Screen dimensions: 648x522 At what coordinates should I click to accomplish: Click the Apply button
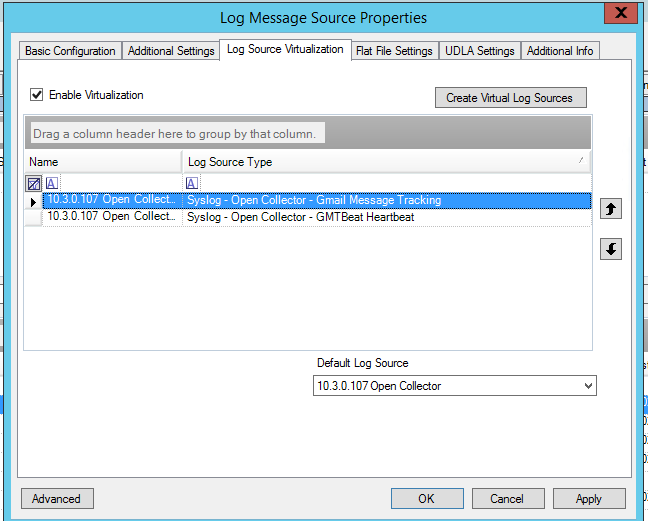pyautogui.click(x=588, y=499)
